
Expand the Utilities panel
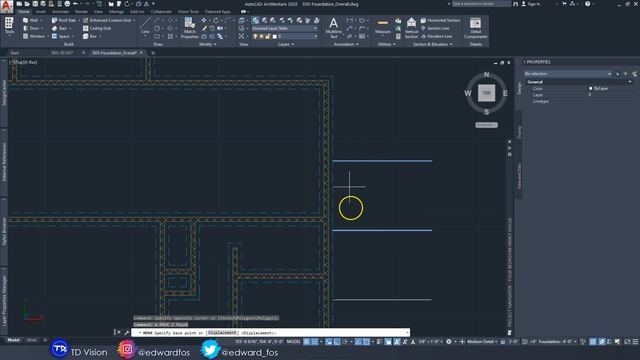(386, 44)
